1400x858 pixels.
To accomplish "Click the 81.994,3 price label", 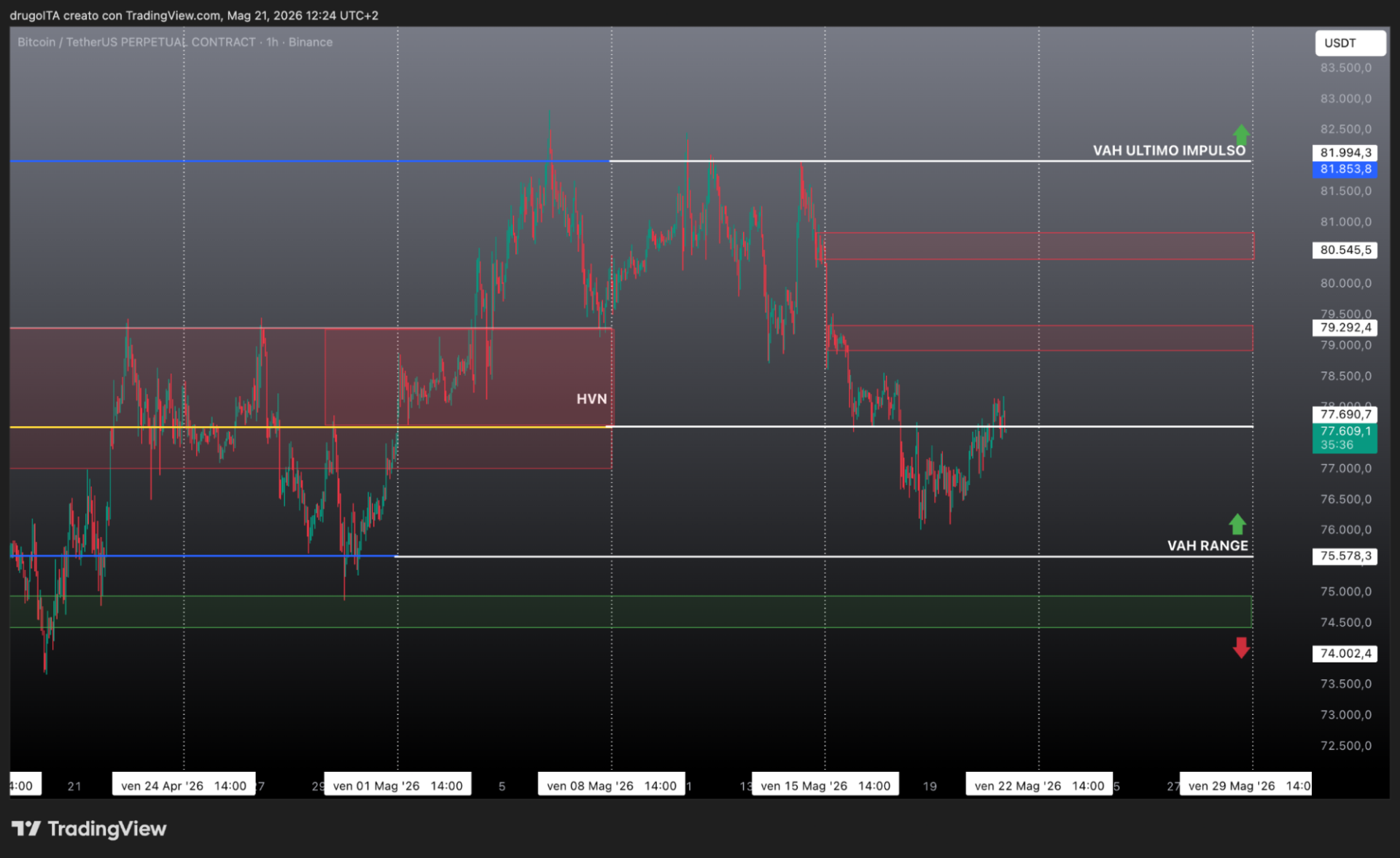I will tap(1345, 152).
